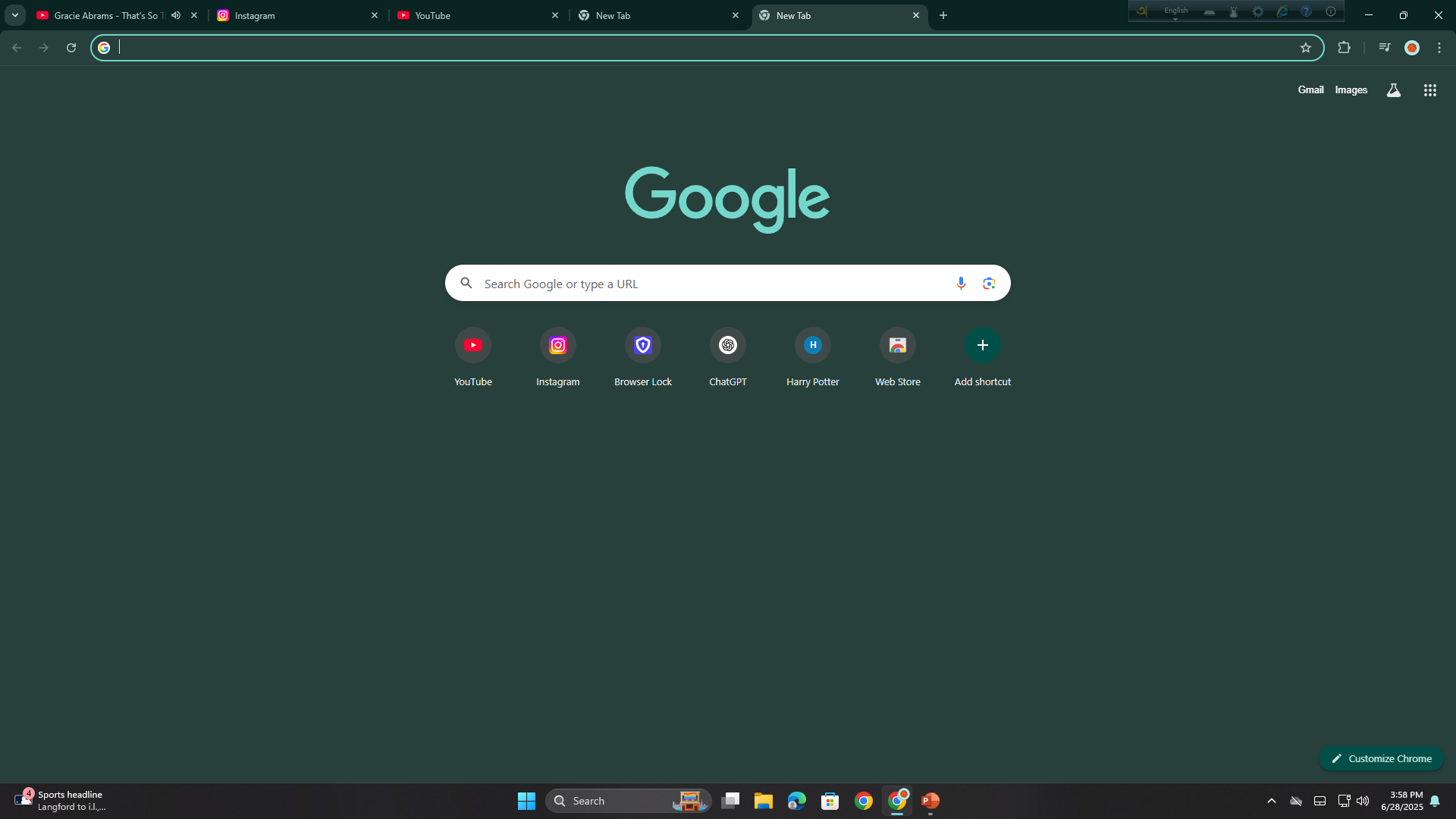Open media controls in the toolbar
This screenshot has height=819, width=1456.
click(x=1385, y=48)
